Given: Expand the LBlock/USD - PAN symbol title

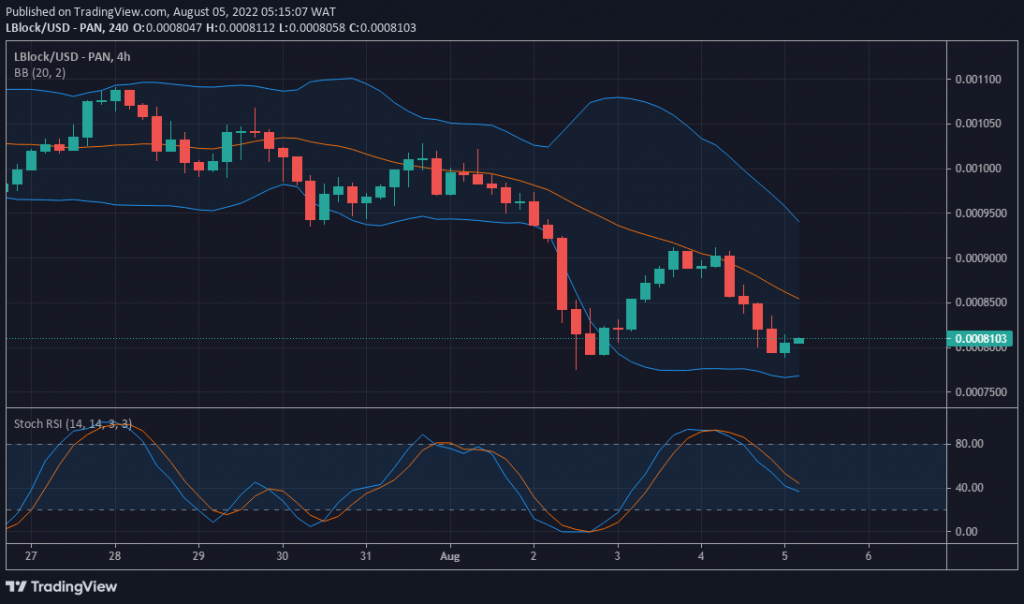Looking at the screenshot, I should pyautogui.click(x=60, y=57).
